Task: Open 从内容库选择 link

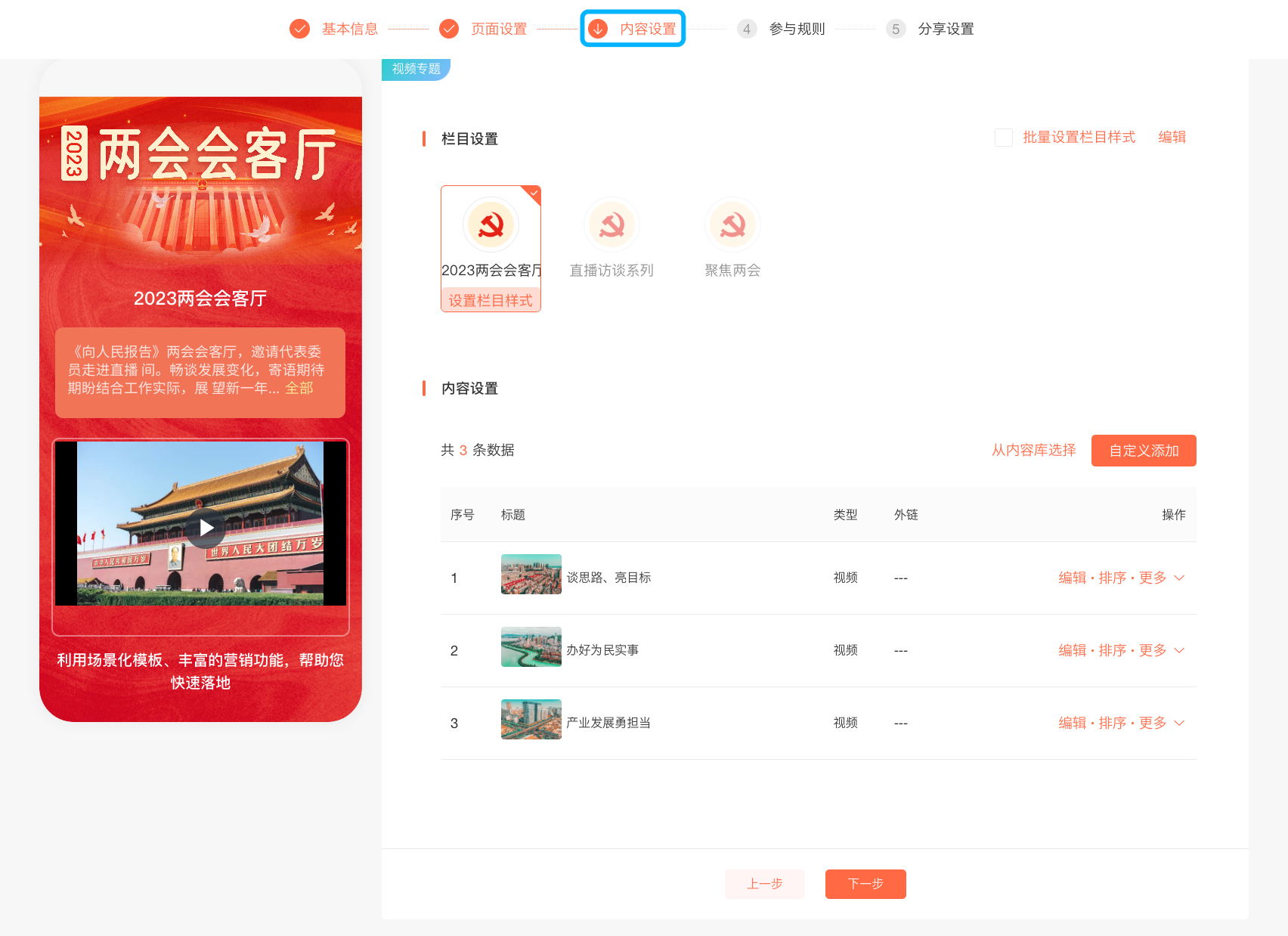Action: [1033, 451]
